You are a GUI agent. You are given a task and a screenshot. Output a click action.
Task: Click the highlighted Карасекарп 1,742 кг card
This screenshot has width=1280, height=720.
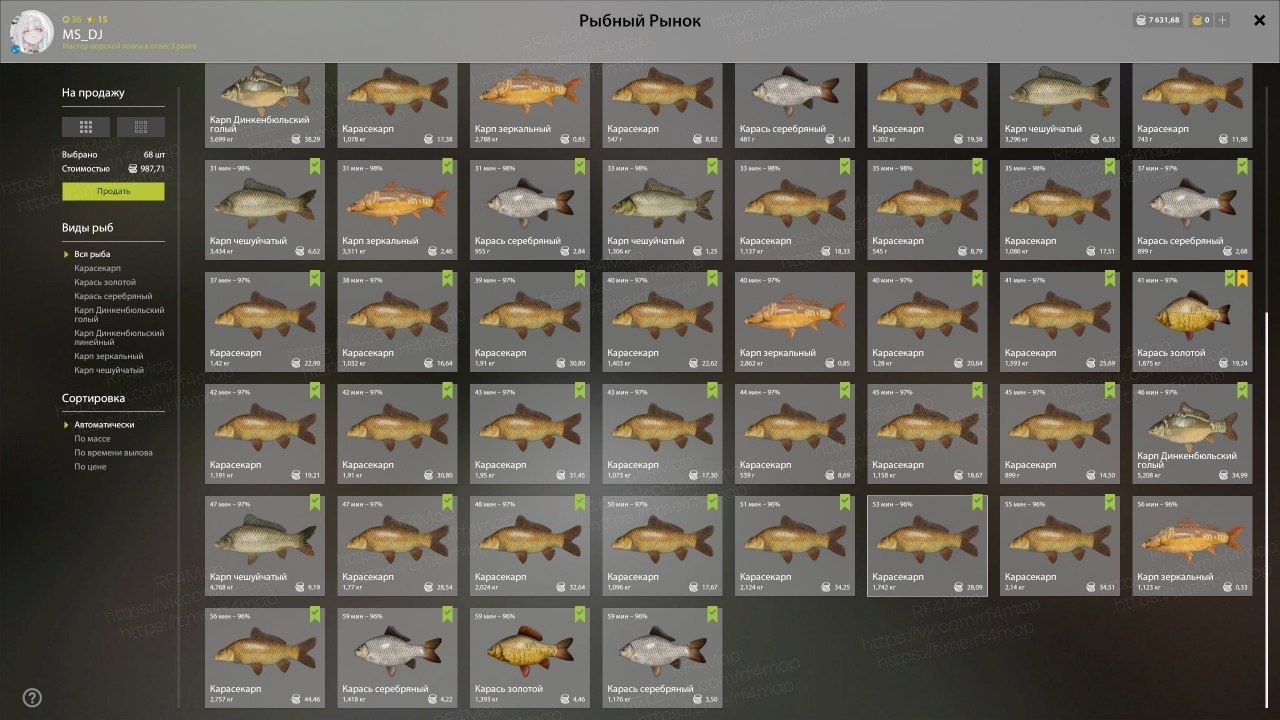point(927,546)
